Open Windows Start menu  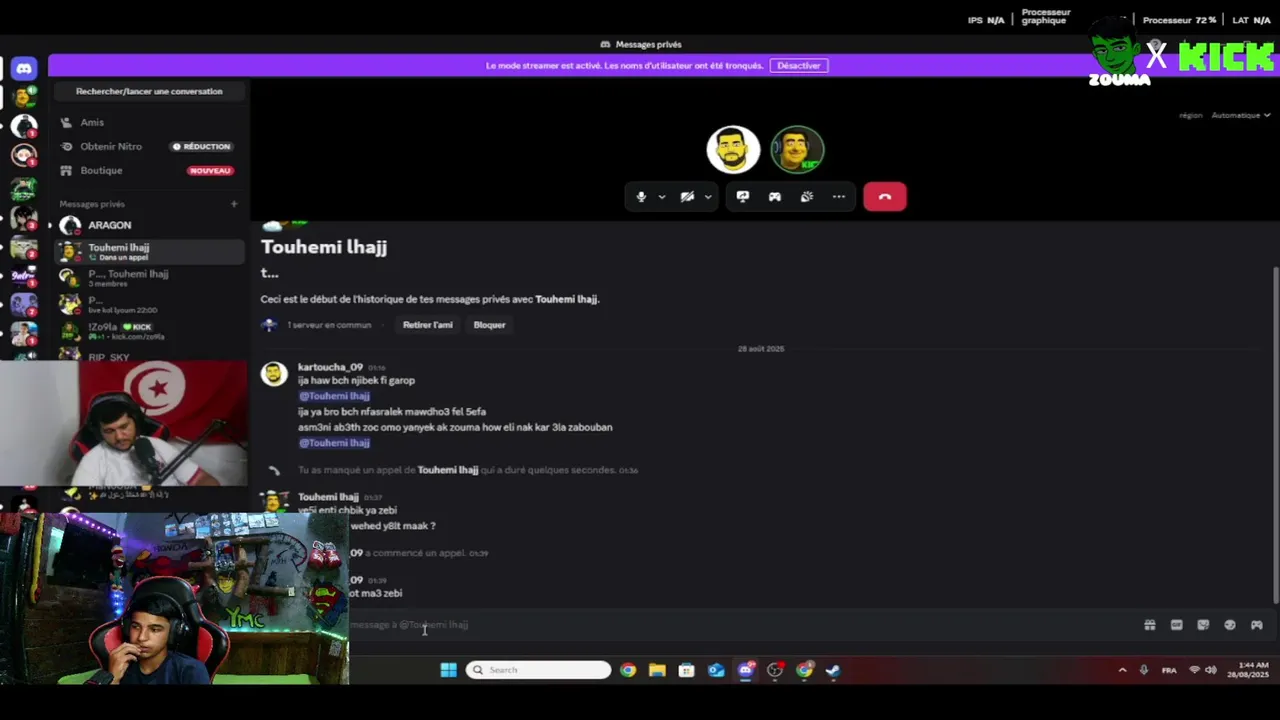(x=448, y=670)
